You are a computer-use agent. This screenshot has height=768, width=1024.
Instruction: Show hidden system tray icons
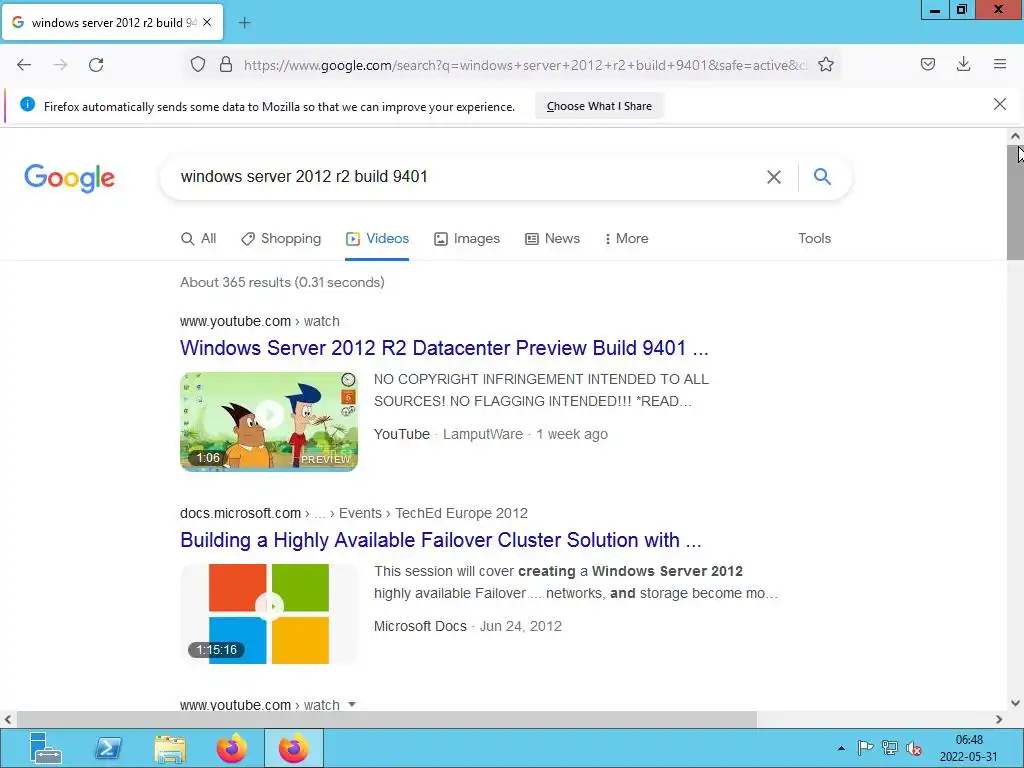841,748
